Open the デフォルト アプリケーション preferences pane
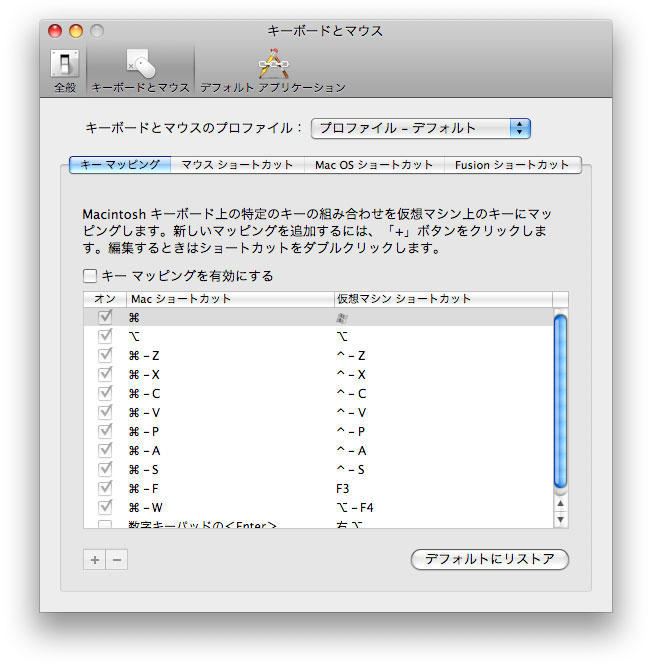Image resolution: width=652 pixels, height=672 pixels. (273, 71)
